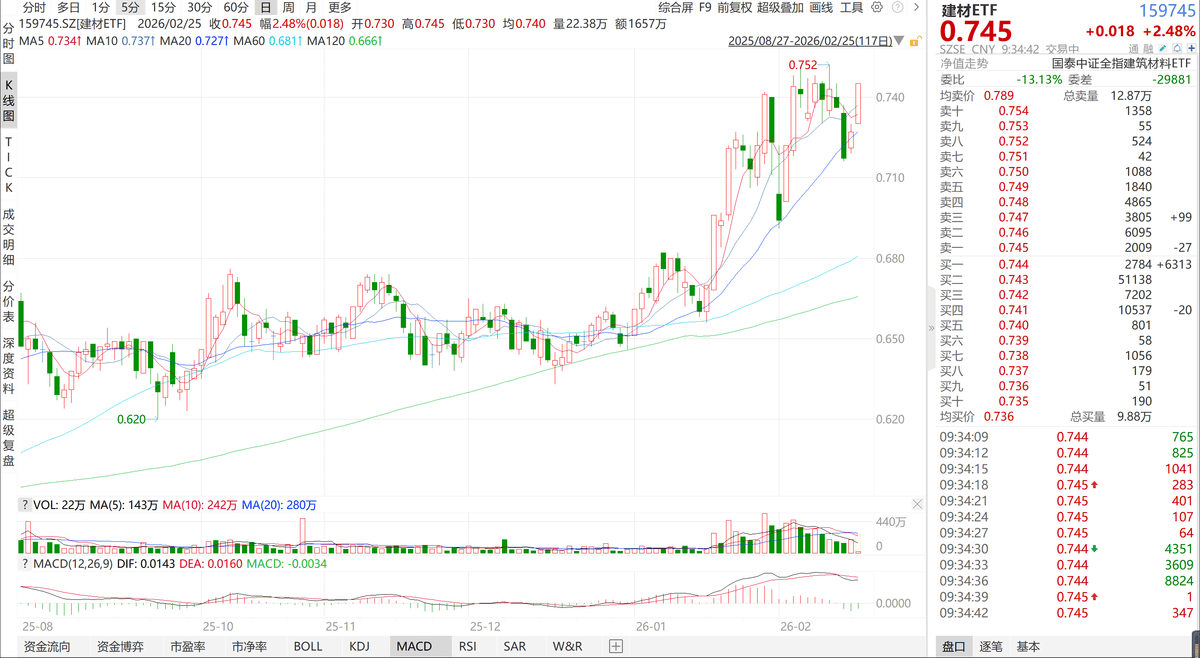Viewport: 1200px width, 658px height.
Task: Click the 09:34:36 trade of 8824
Action: point(1066,581)
